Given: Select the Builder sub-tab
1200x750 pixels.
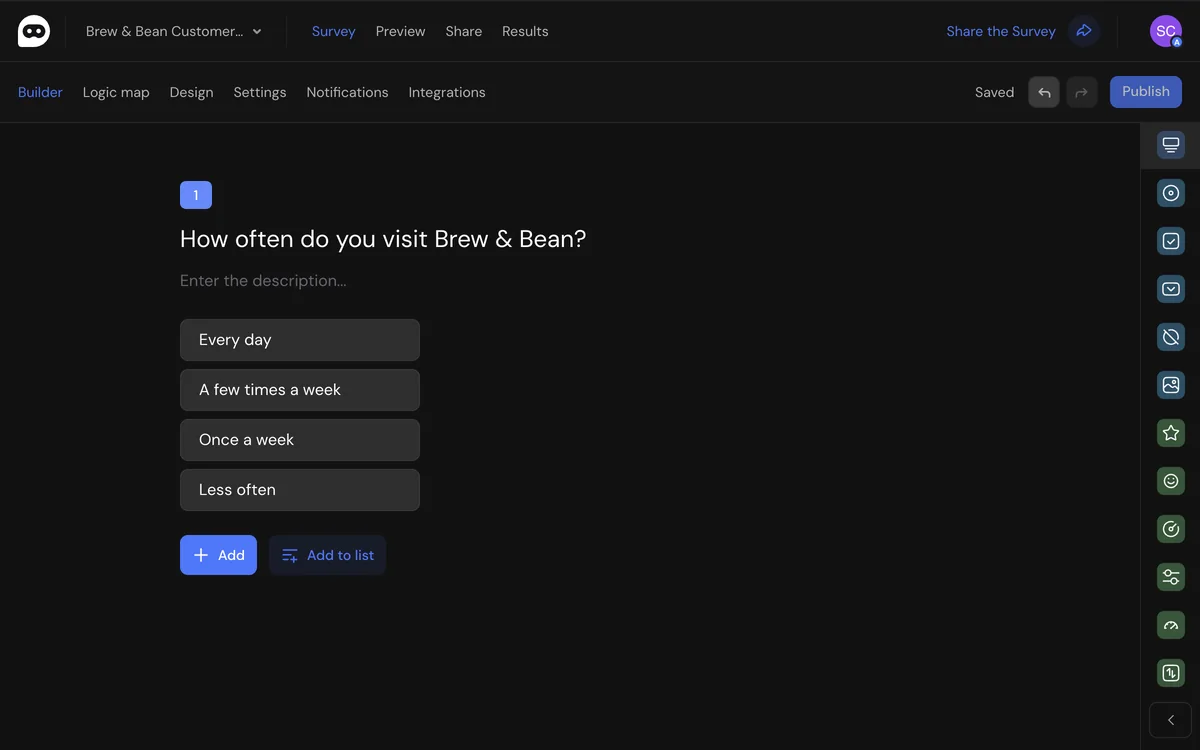Looking at the screenshot, I should 40,92.
